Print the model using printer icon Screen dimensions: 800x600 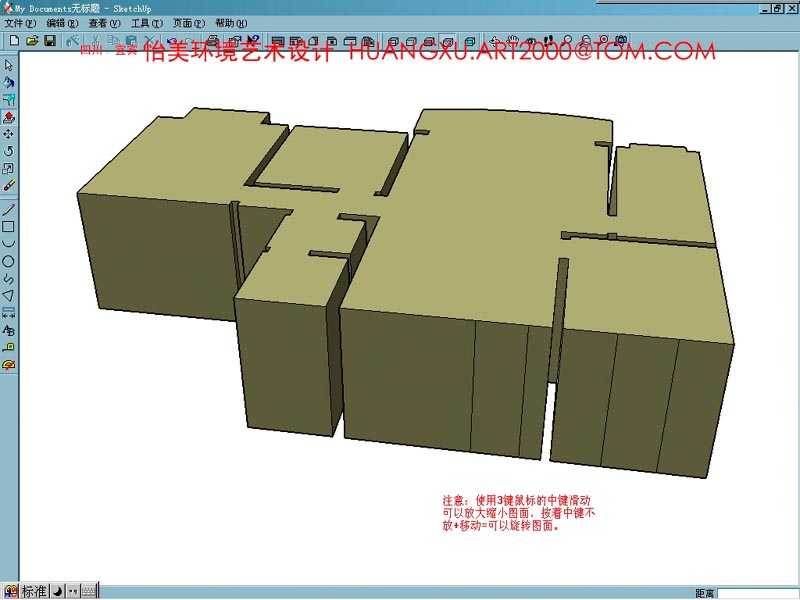(213, 41)
